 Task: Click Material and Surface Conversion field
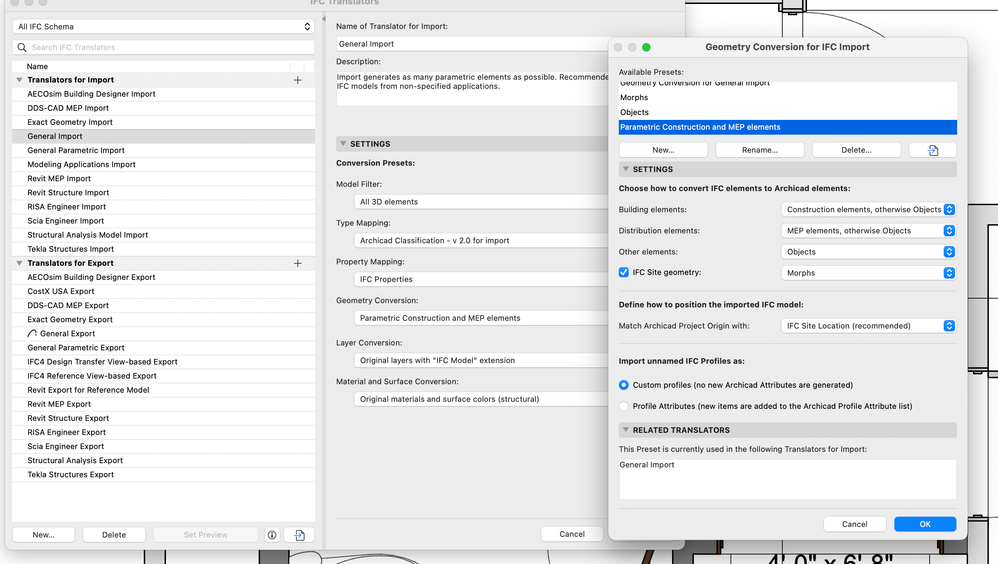click(481, 399)
